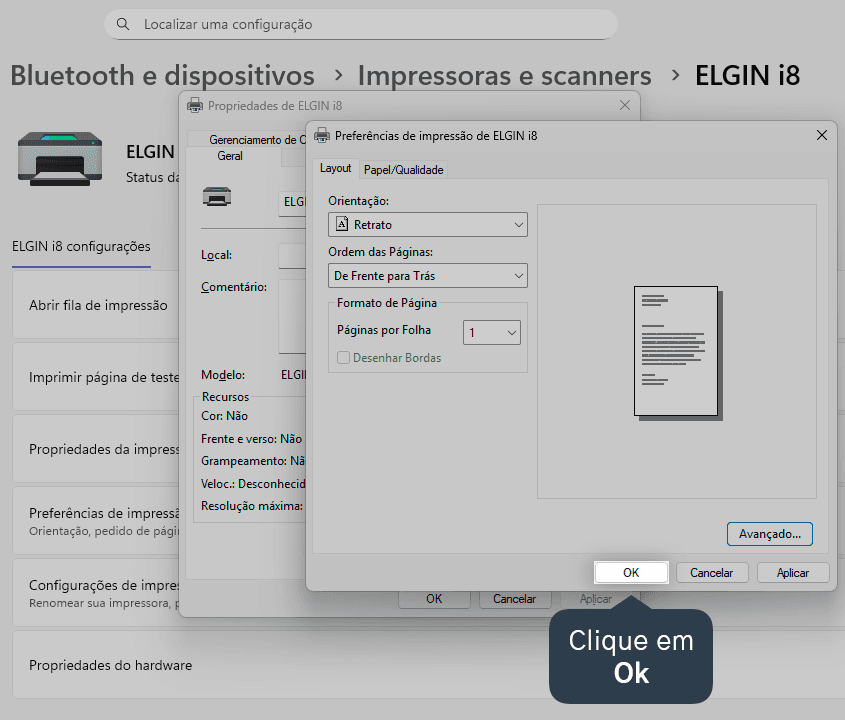Click Imprimir página de teste option
845x720 pixels.
(95, 377)
